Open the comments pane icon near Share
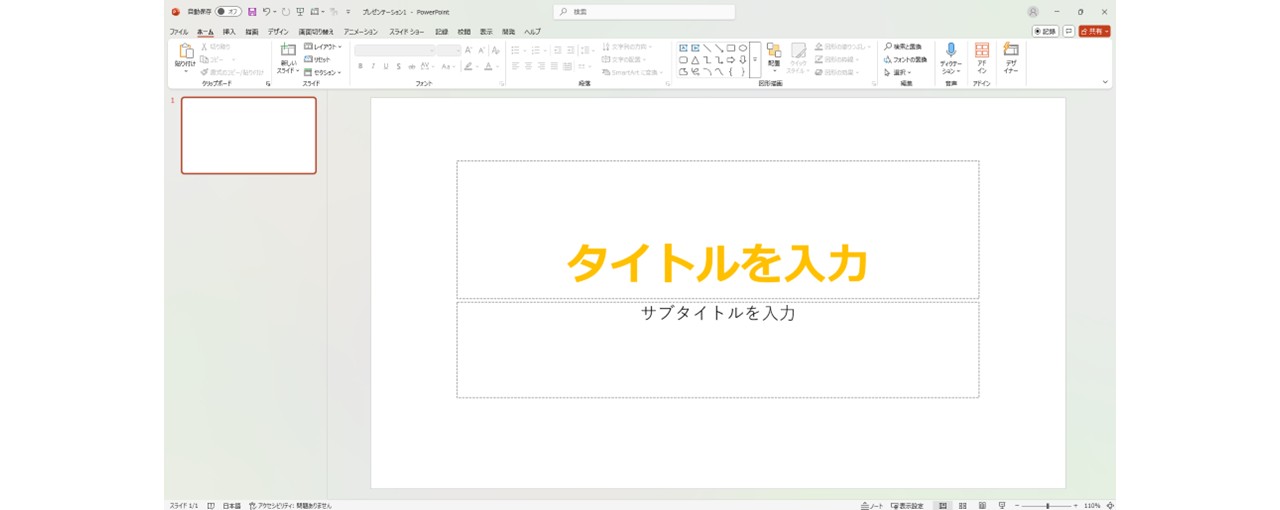Screen dimensions: 1280x510 pos(1069,31)
